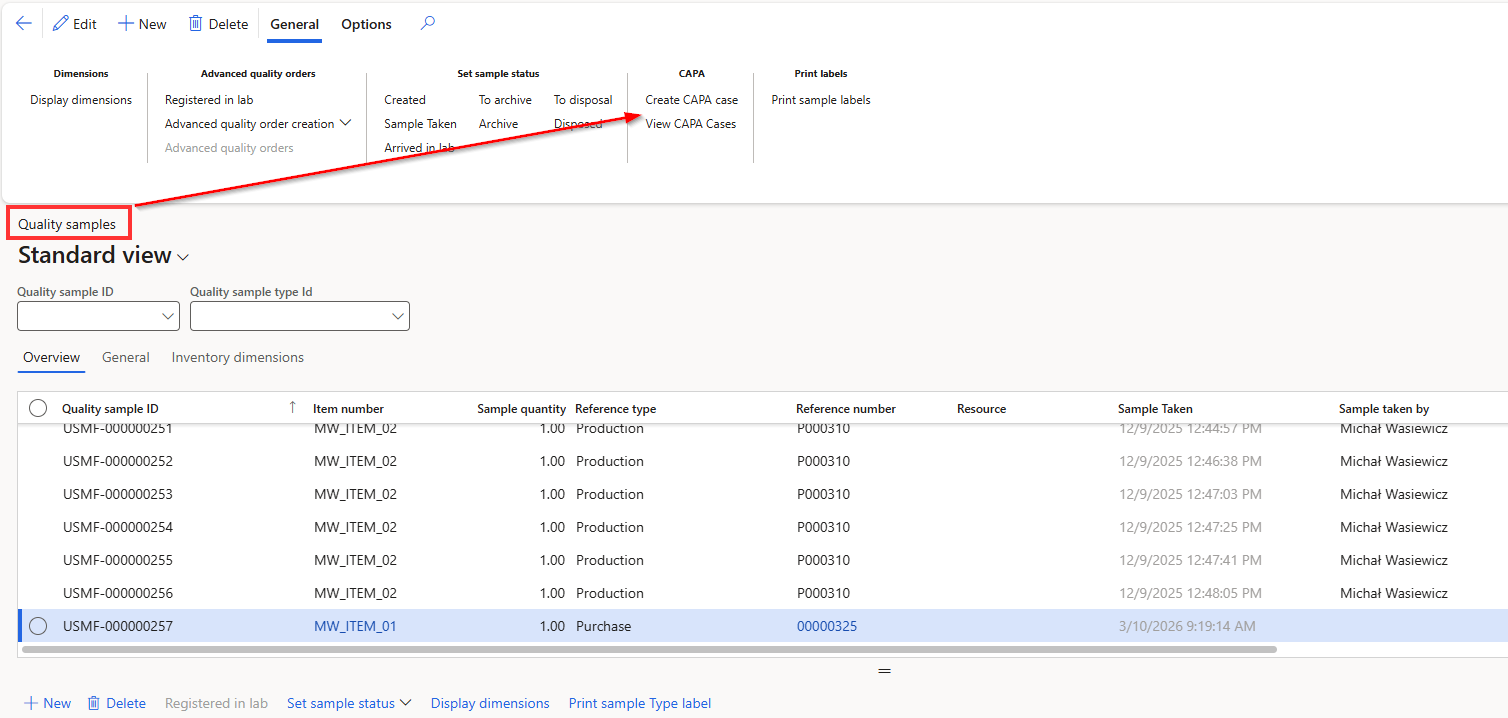The width and height of the screenshot is (1508, 718).
Task: Click the back arrow icon
Action: pyautogui.click(x=24, y=24)
